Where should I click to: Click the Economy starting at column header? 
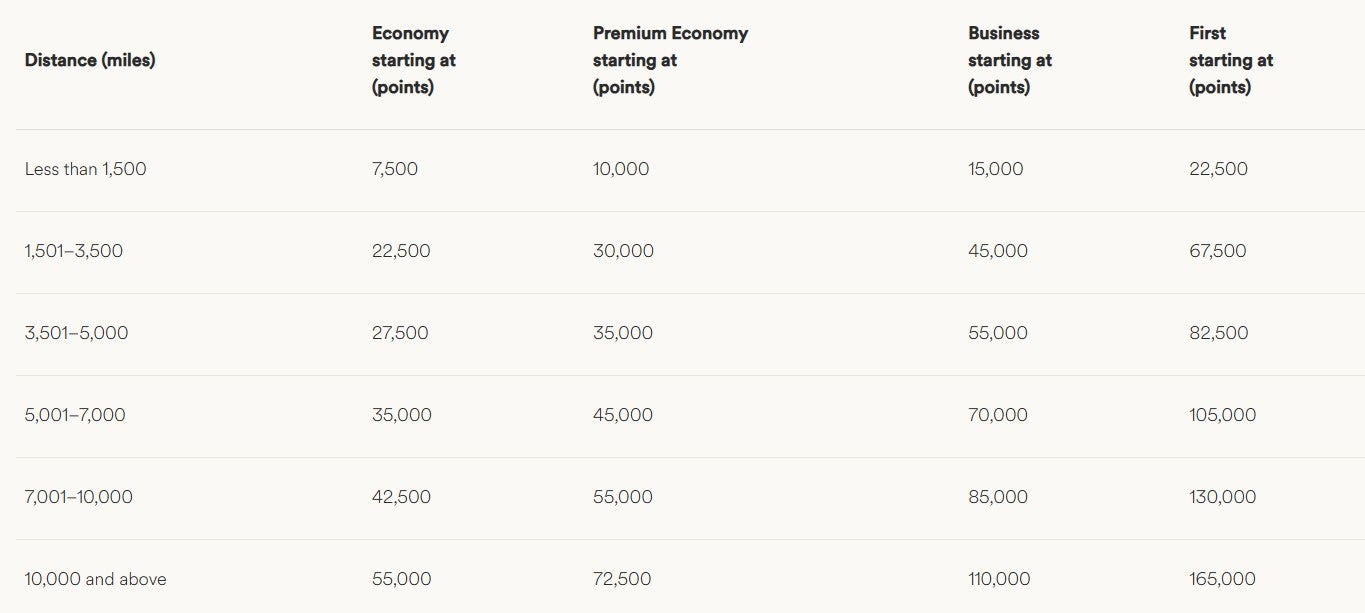point(413,60)
